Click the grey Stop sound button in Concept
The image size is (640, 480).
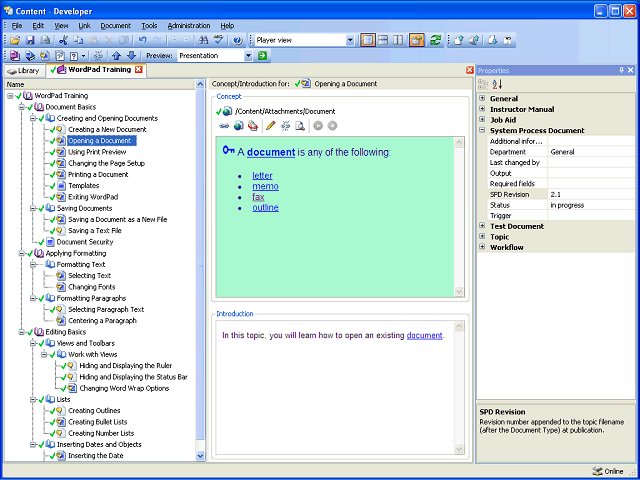click(332, 126)
